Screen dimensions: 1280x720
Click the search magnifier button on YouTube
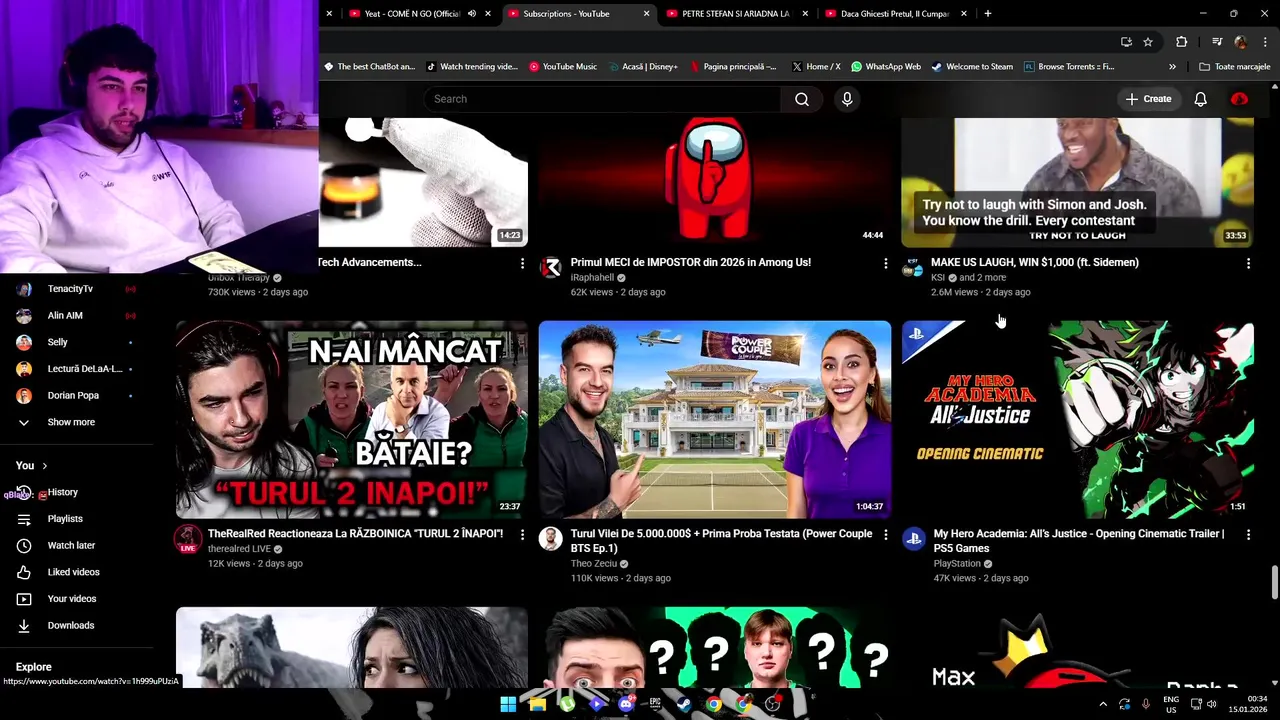pyautogui.click(x=802, y=99)
